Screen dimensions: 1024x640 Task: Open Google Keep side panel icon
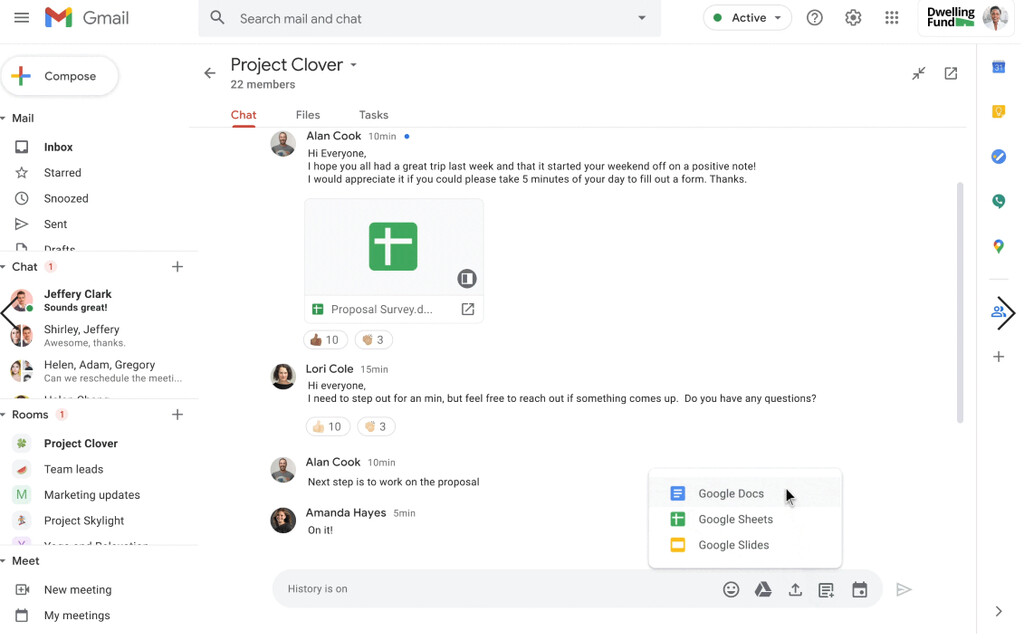click(x=999, y=112)
